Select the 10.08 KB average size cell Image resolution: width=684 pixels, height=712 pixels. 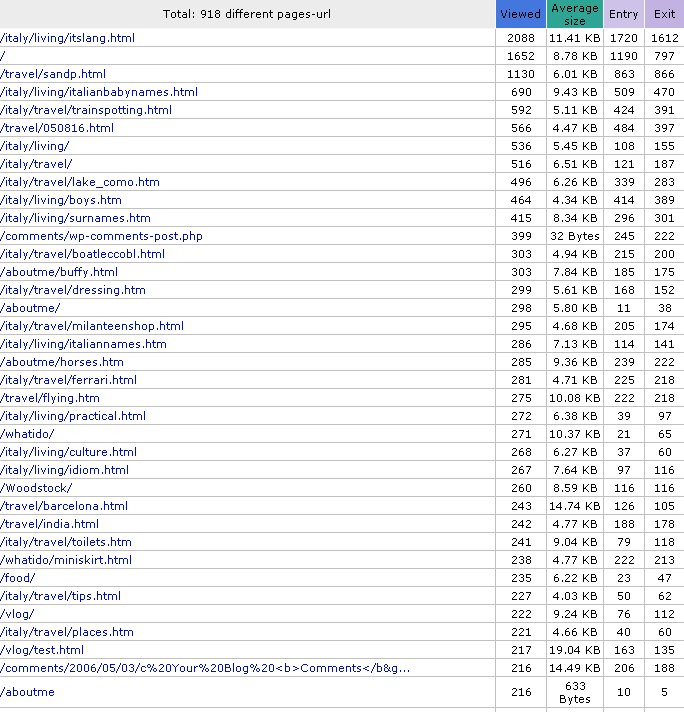pyautogui.click(x=575, y=398)
